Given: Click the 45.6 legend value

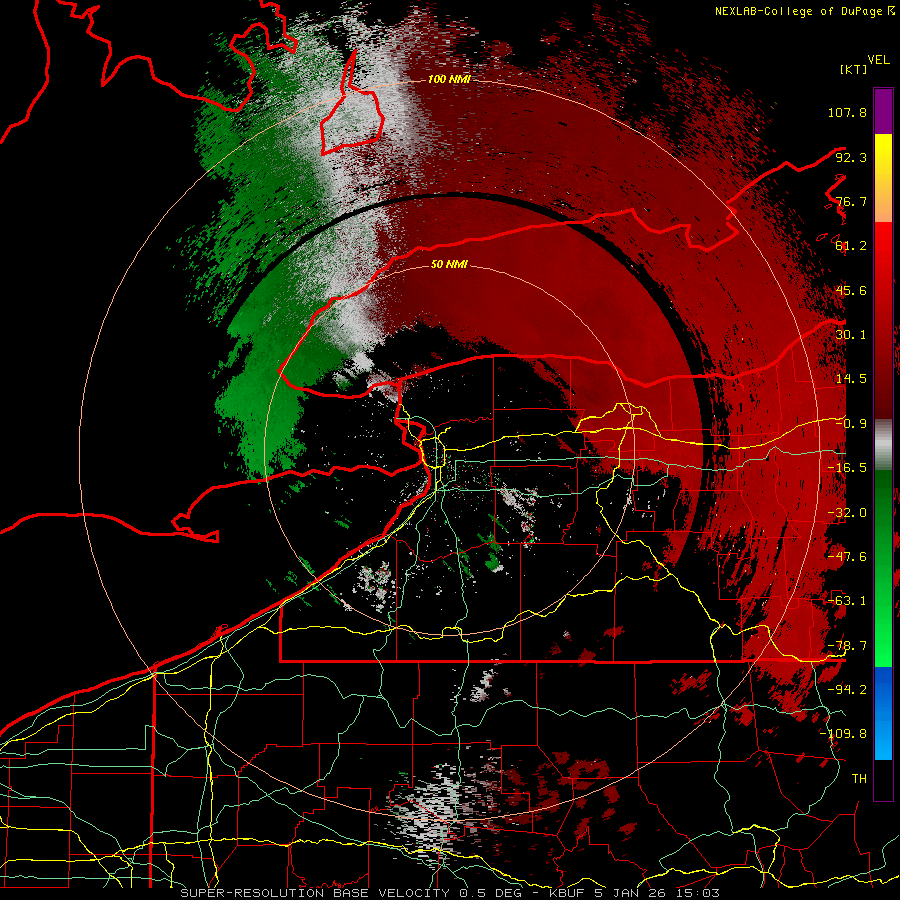Looking at the screenshot, I should (x=851, y=290).
